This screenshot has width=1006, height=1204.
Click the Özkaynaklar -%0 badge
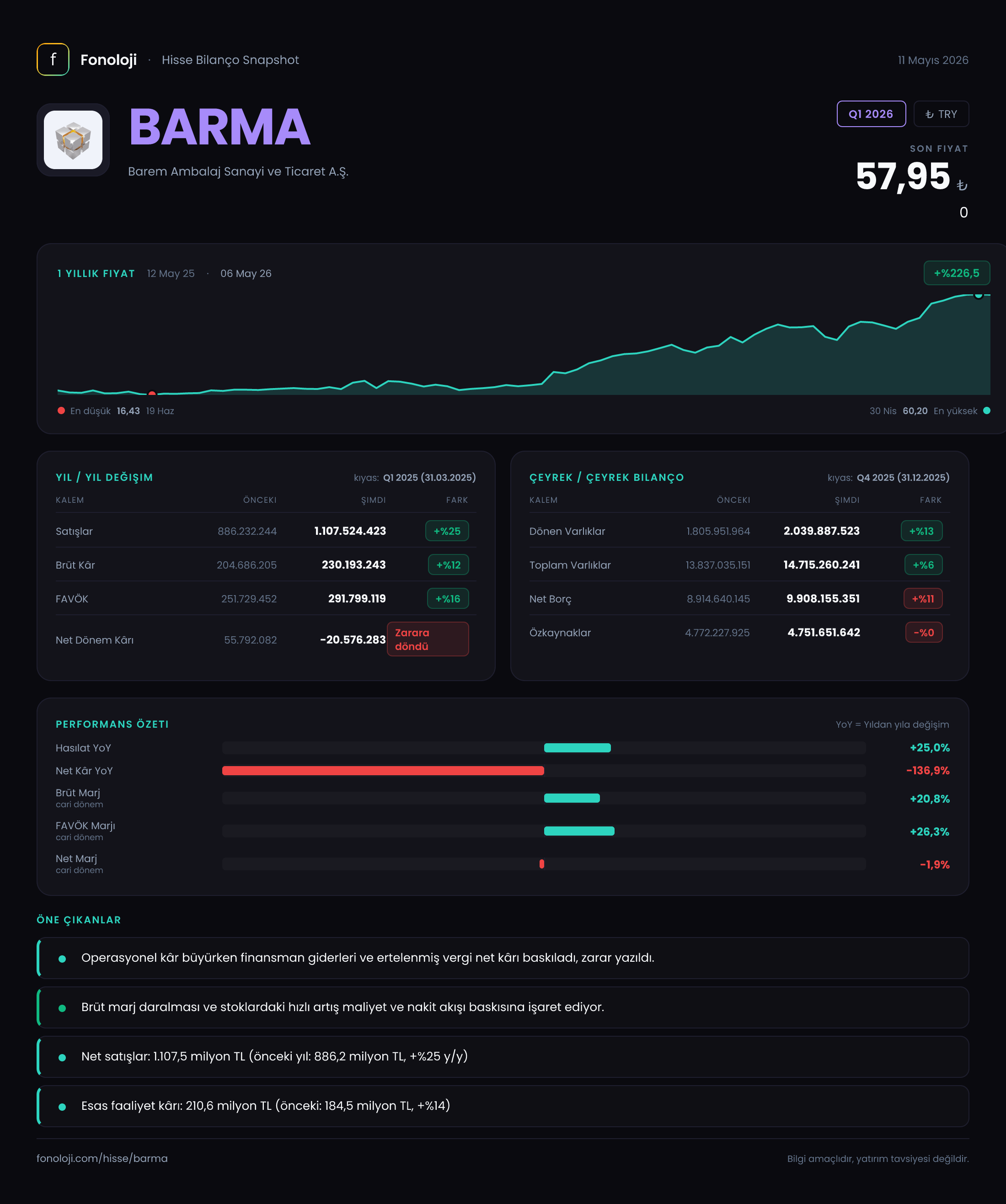coord(923,632)
